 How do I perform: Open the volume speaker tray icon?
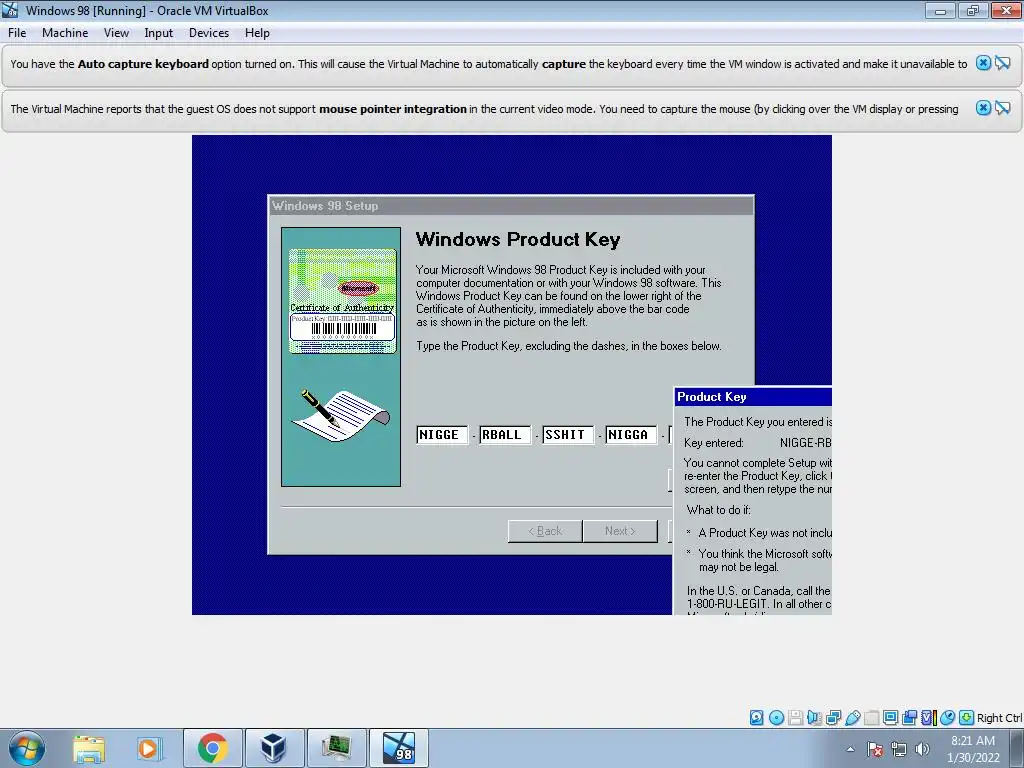922,749
